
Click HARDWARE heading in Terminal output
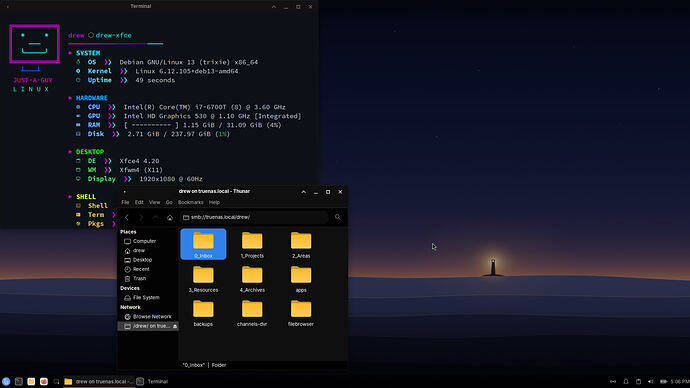92,98
